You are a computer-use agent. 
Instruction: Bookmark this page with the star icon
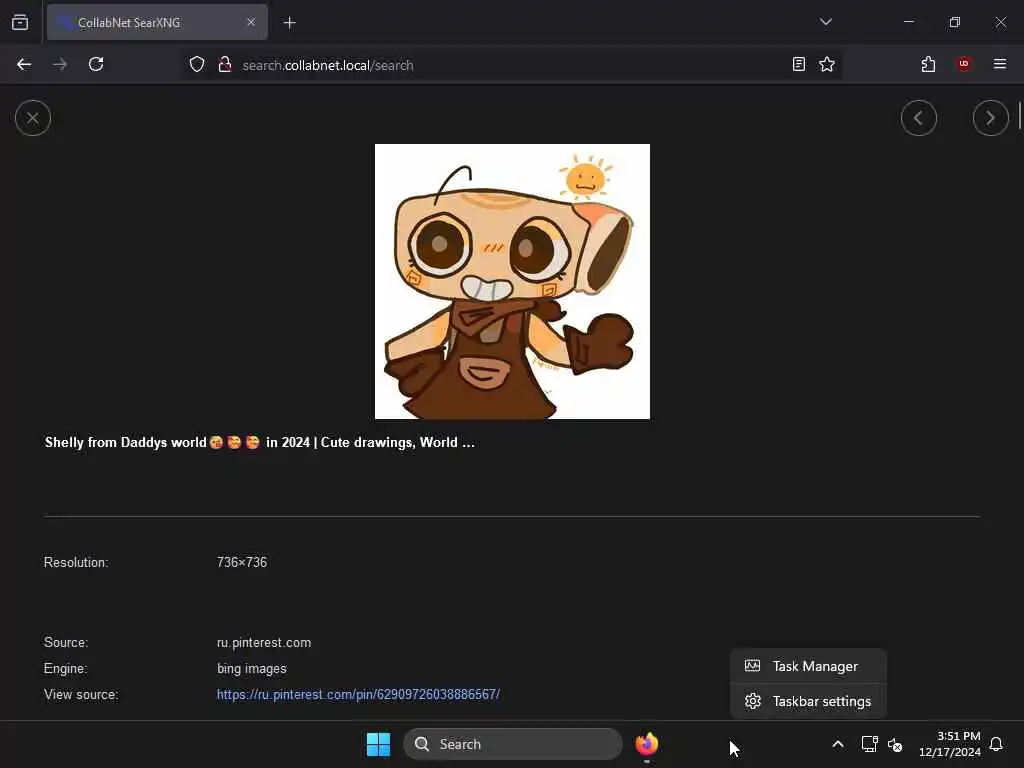point(827,65)
